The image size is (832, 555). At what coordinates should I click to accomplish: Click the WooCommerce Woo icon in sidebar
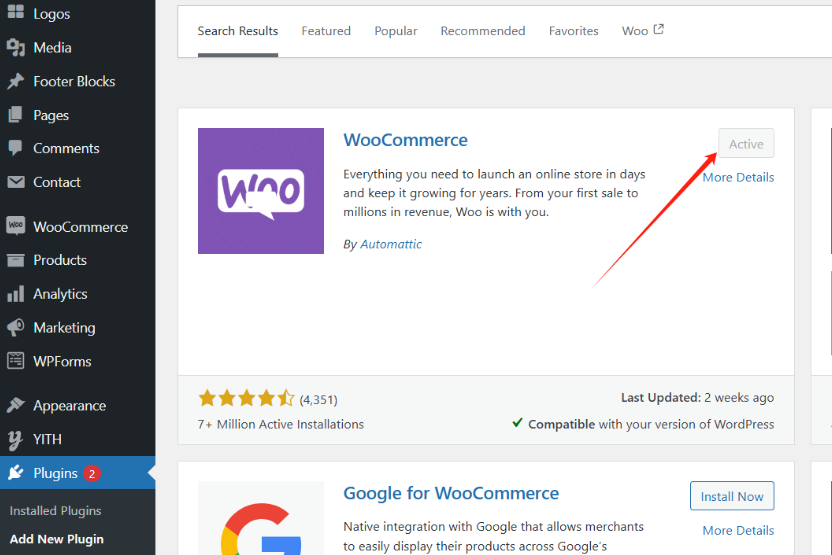coord(15,226)
